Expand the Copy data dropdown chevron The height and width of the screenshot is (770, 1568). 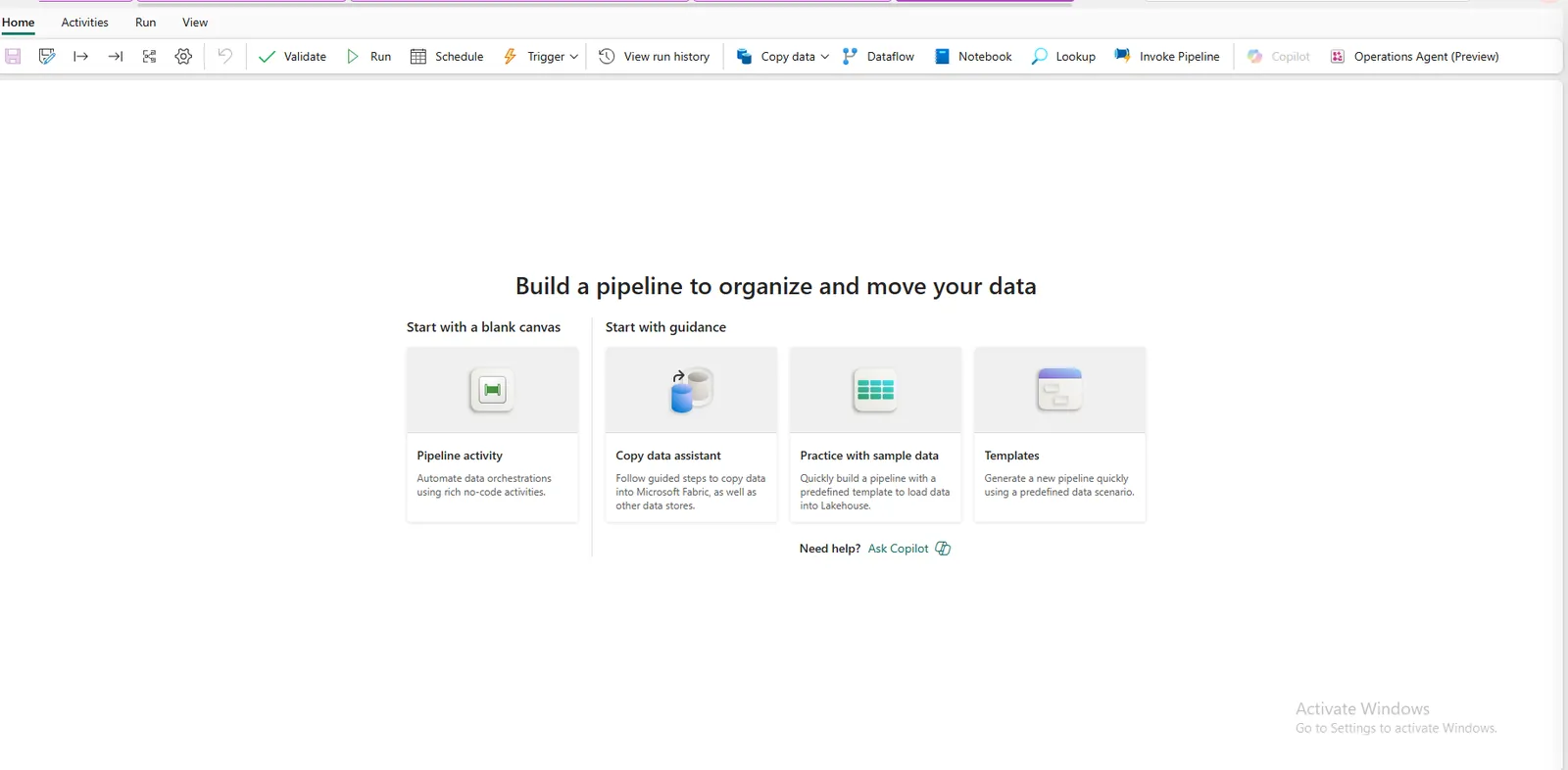click(824, 57)
